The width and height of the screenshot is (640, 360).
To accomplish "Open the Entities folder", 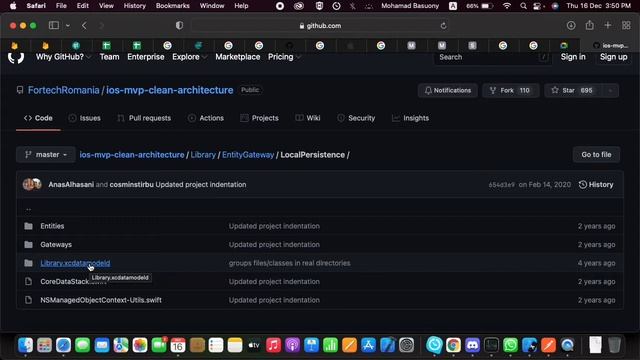I will pyautogui.click(x=52, y=226).
